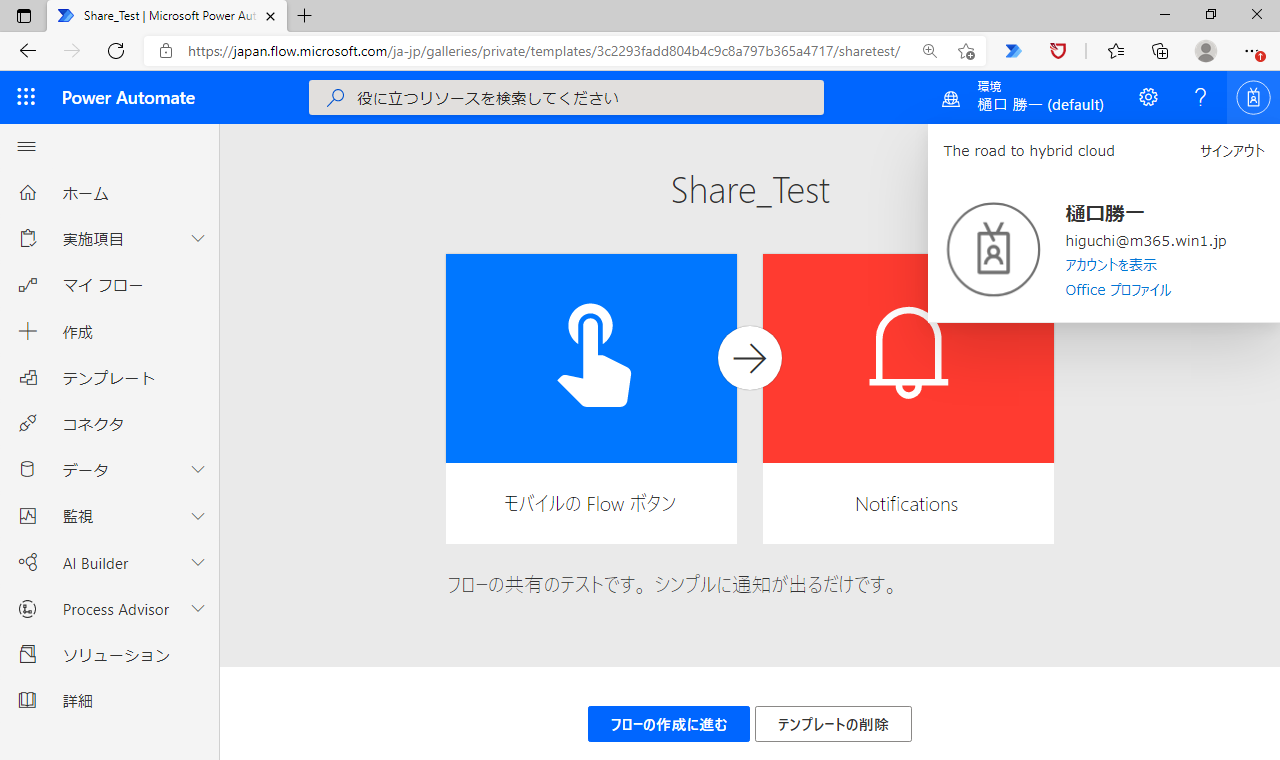The image size is (1280, 760).
Task: Click the book icon beside 詳細
Action: click(x=28, y=701)
